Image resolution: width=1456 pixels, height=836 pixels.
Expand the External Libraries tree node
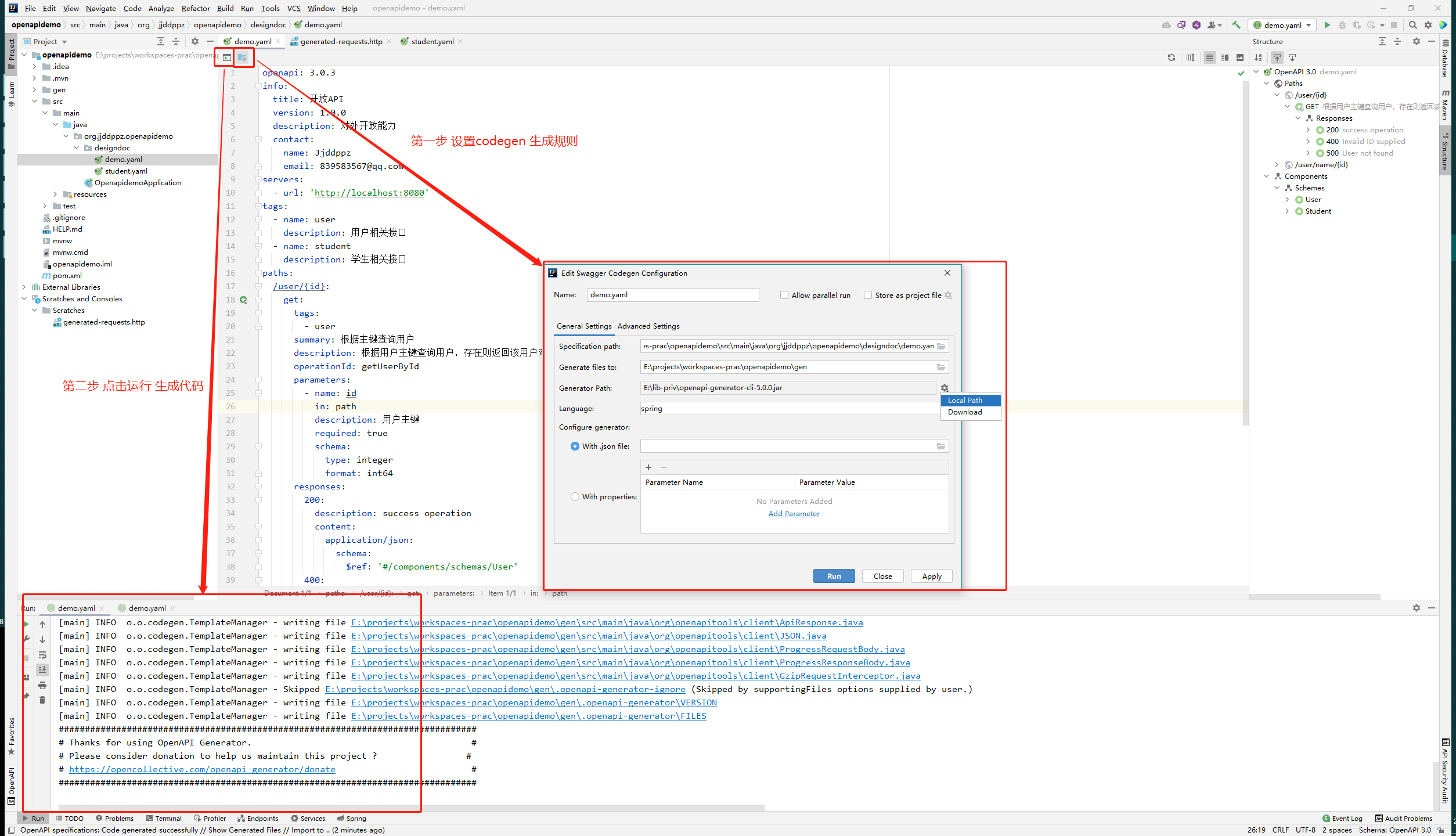(x=24, y=287)
